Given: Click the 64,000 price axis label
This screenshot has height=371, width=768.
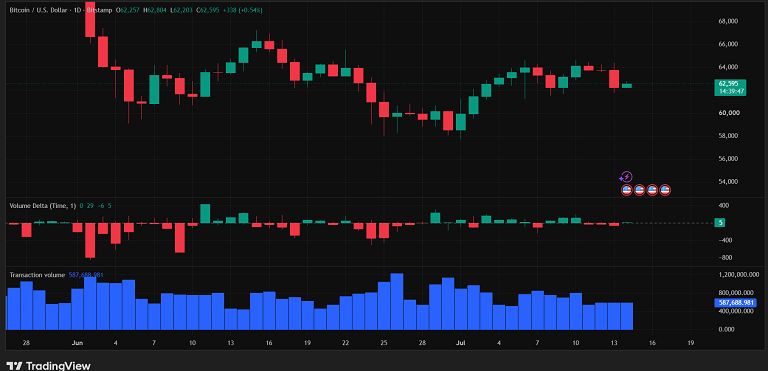Looking at the screenshot, I should (729, 67).
